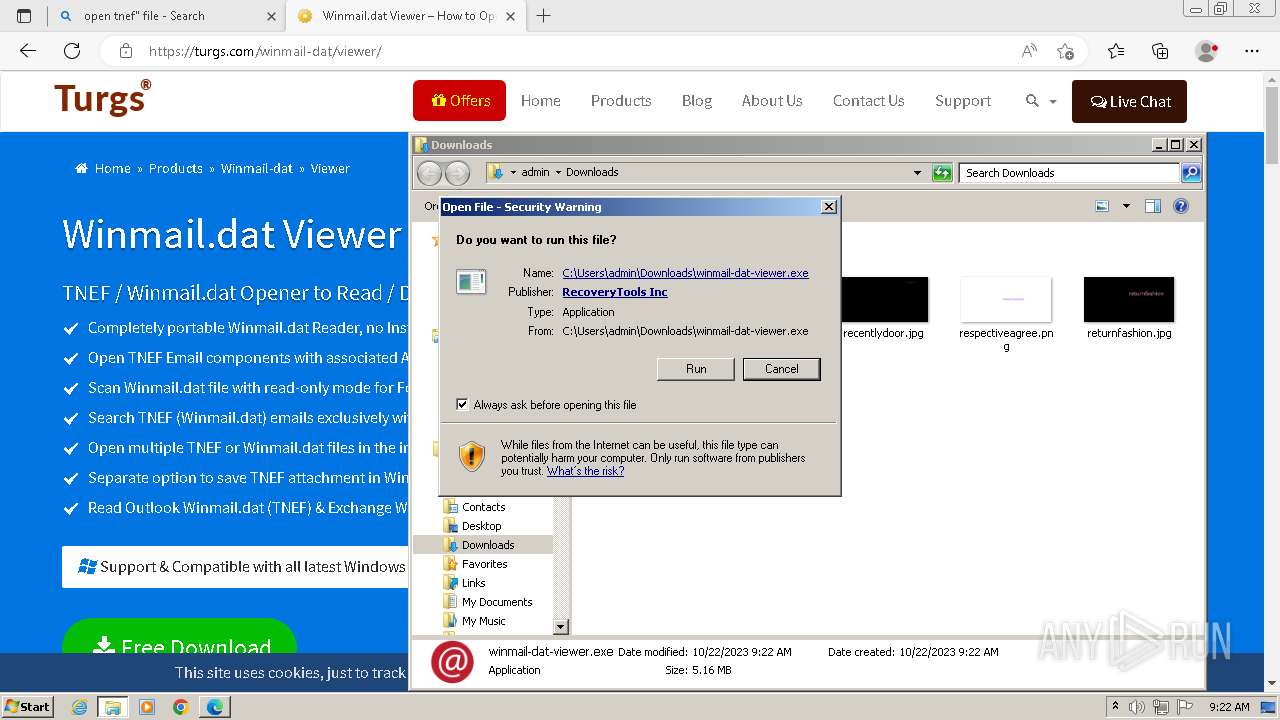
Task: Reload the Turgs page in Edge
Action: click(x=72, y=51)
